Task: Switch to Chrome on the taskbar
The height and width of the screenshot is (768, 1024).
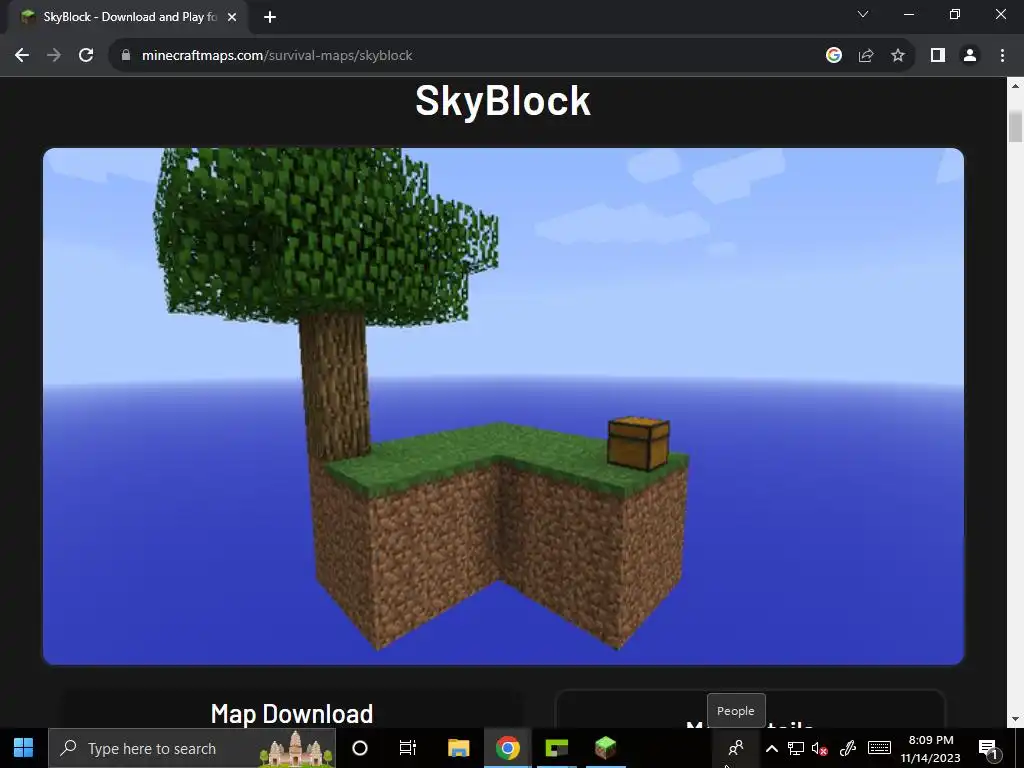Action: (x=507, y=748)
